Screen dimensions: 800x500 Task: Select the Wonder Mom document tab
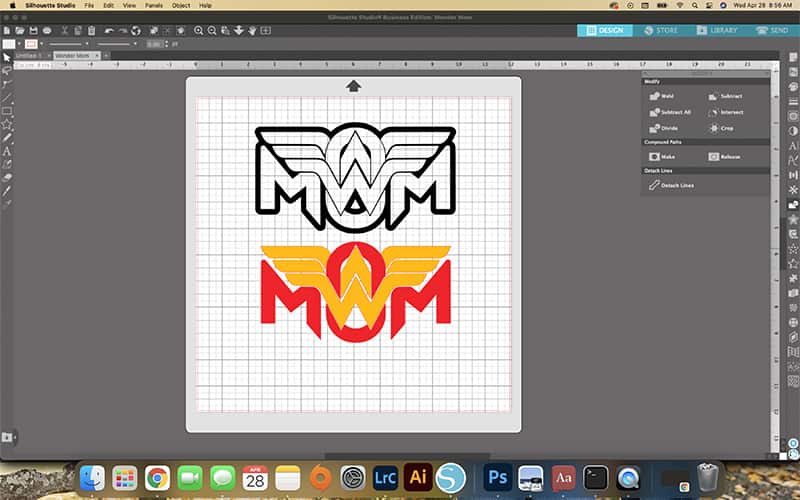[76, 55]
